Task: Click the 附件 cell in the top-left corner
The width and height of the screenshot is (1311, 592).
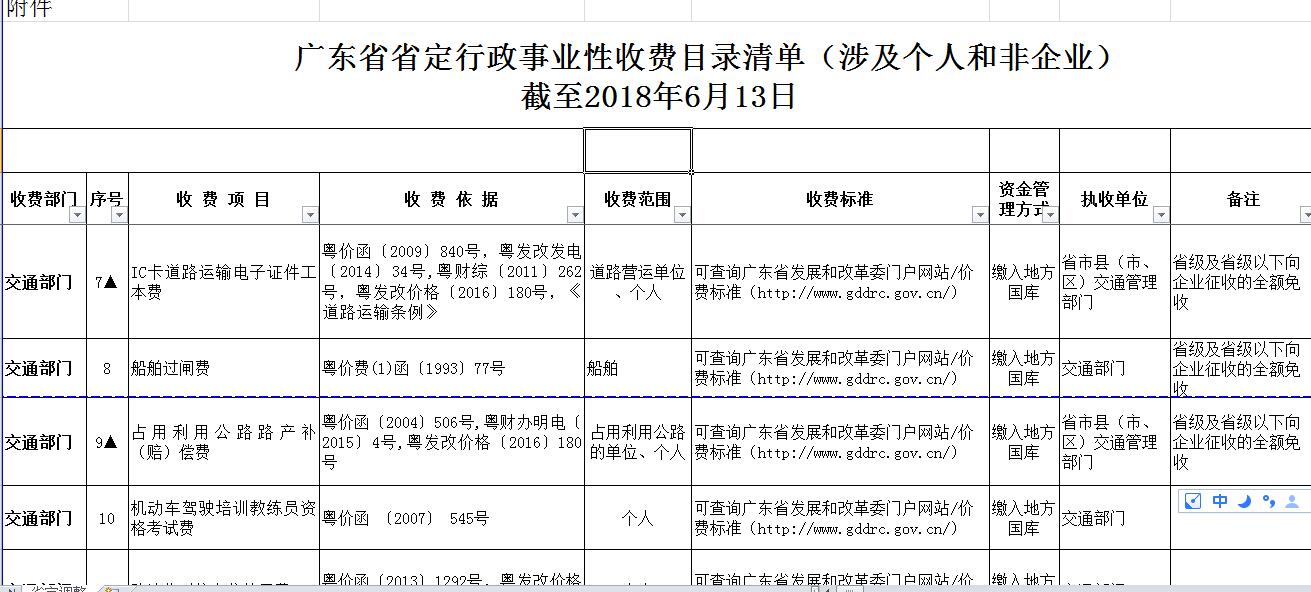Action: pos(28,9)
